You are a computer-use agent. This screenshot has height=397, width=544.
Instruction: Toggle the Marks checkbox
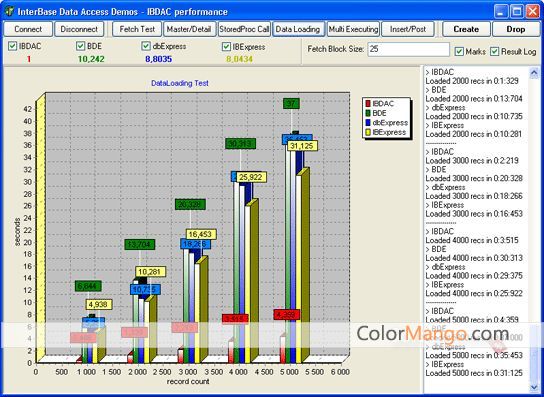point(459,51)
